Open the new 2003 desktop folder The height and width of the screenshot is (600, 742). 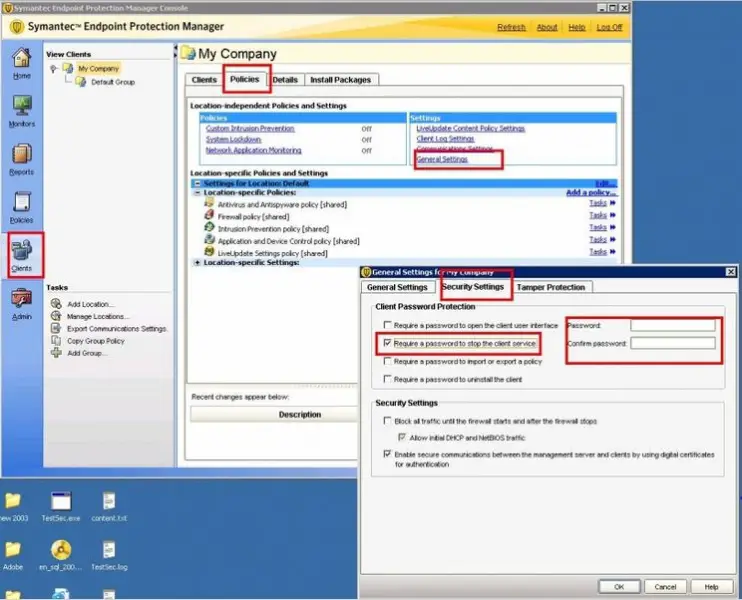coord(13,501)
